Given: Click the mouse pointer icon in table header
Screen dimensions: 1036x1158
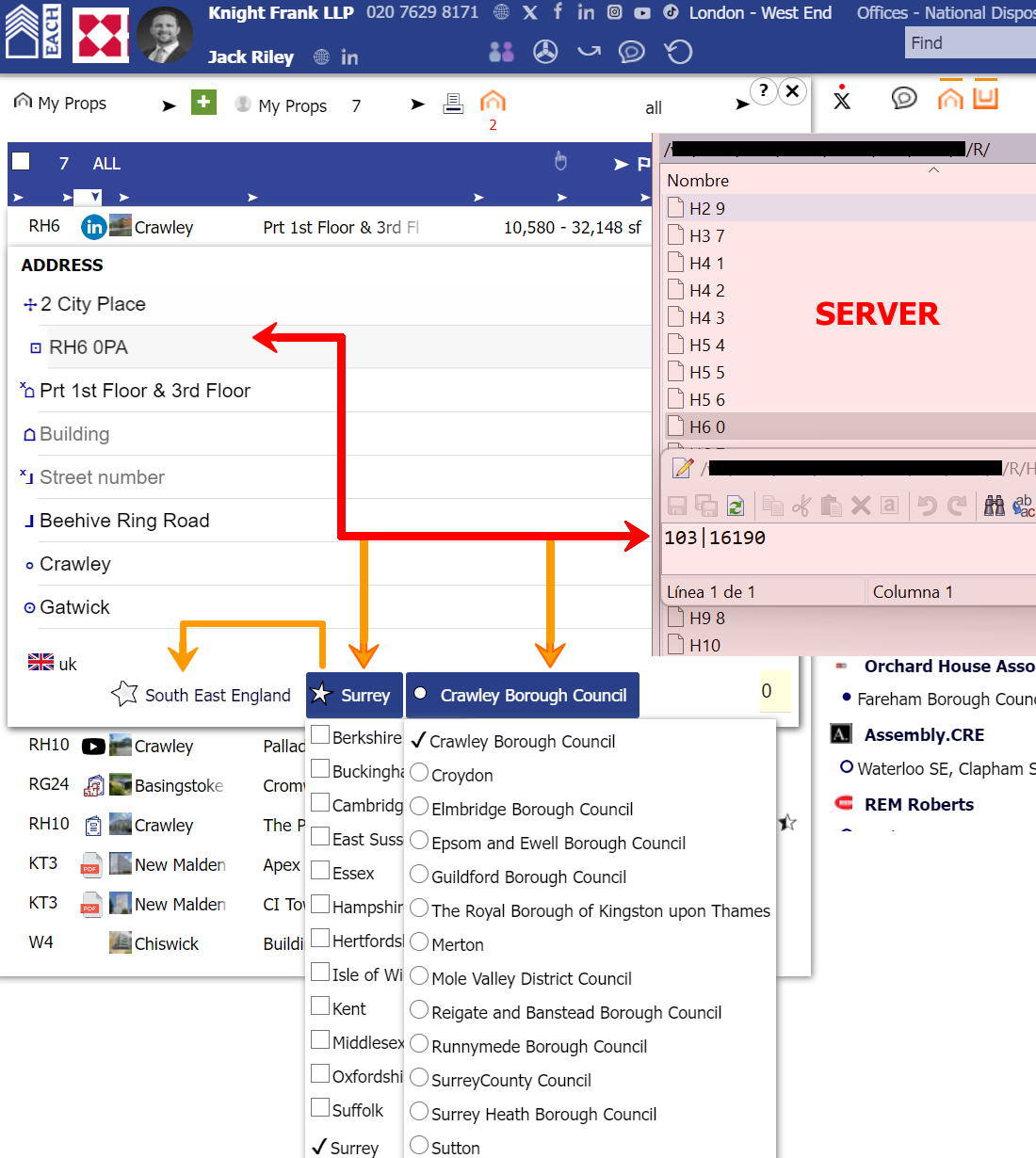Looking at the screenshot, I should point(560,161).
